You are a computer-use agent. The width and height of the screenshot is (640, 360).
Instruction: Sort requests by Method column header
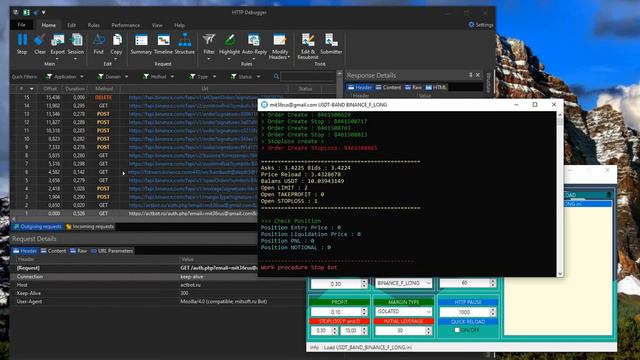[x=104, y=89]
